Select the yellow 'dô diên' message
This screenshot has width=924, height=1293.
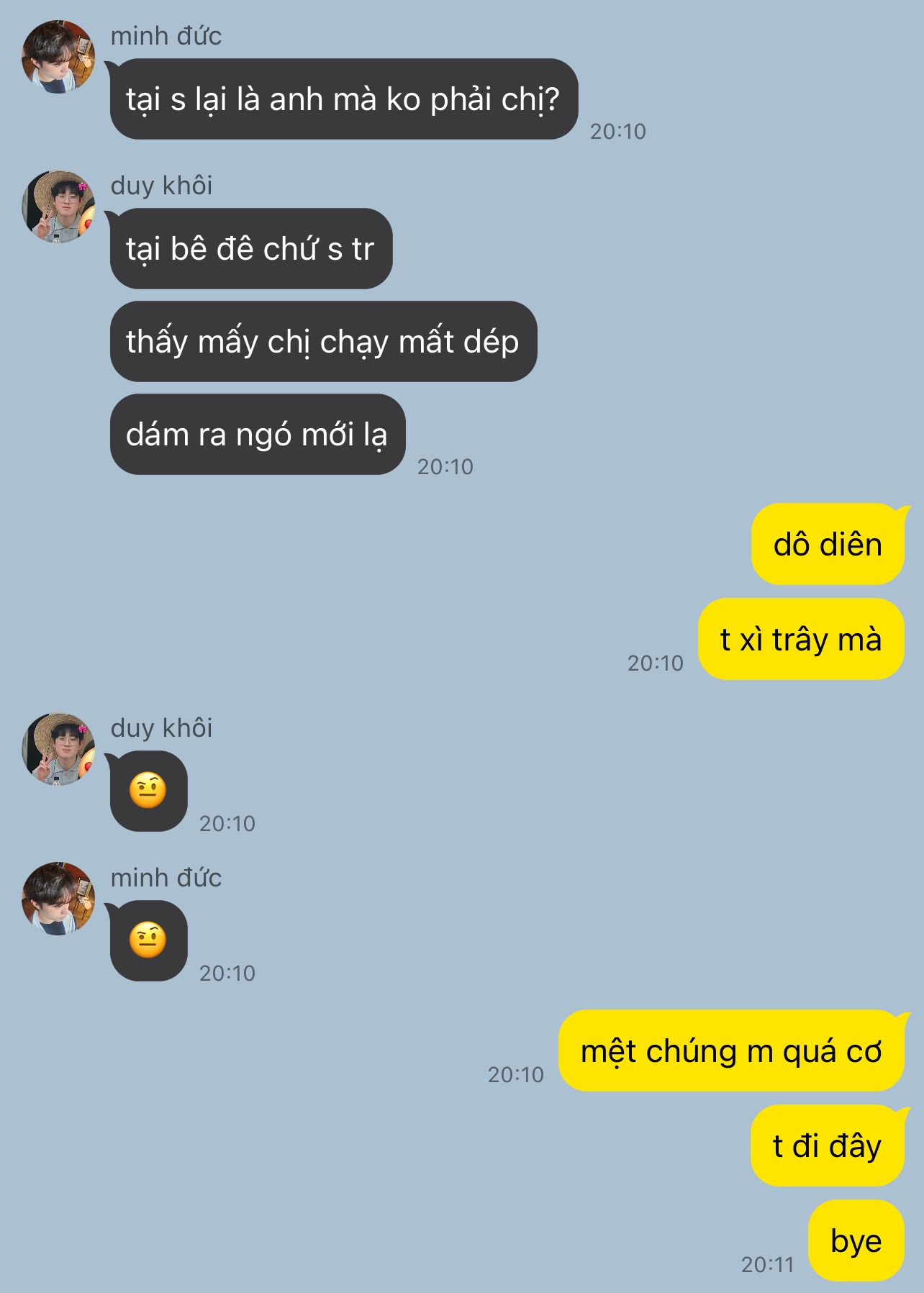[828, 545]
